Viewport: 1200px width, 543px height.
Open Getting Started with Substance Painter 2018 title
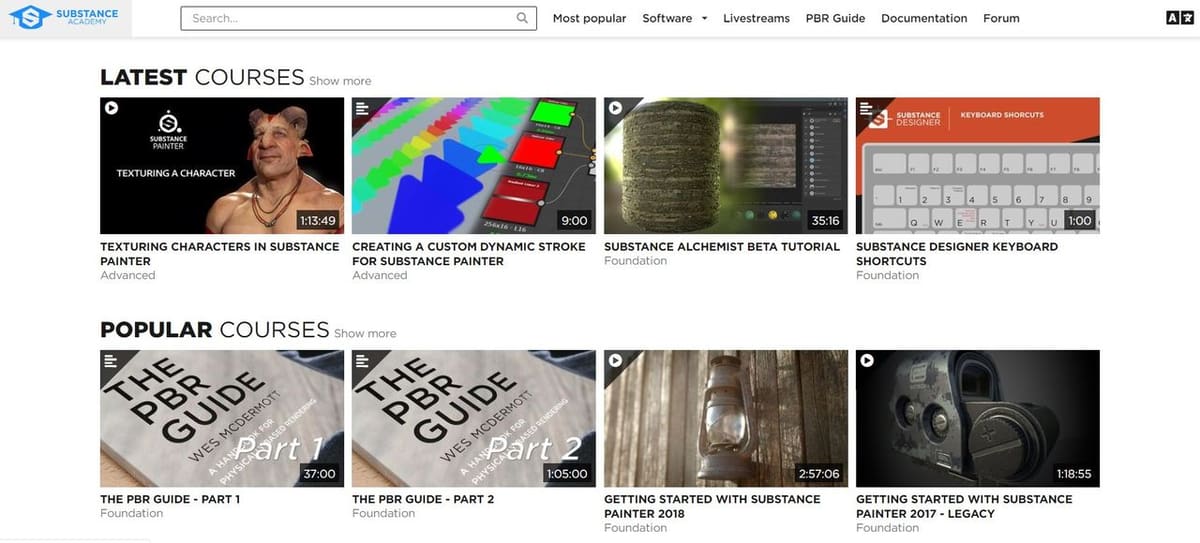coord(712,506)
